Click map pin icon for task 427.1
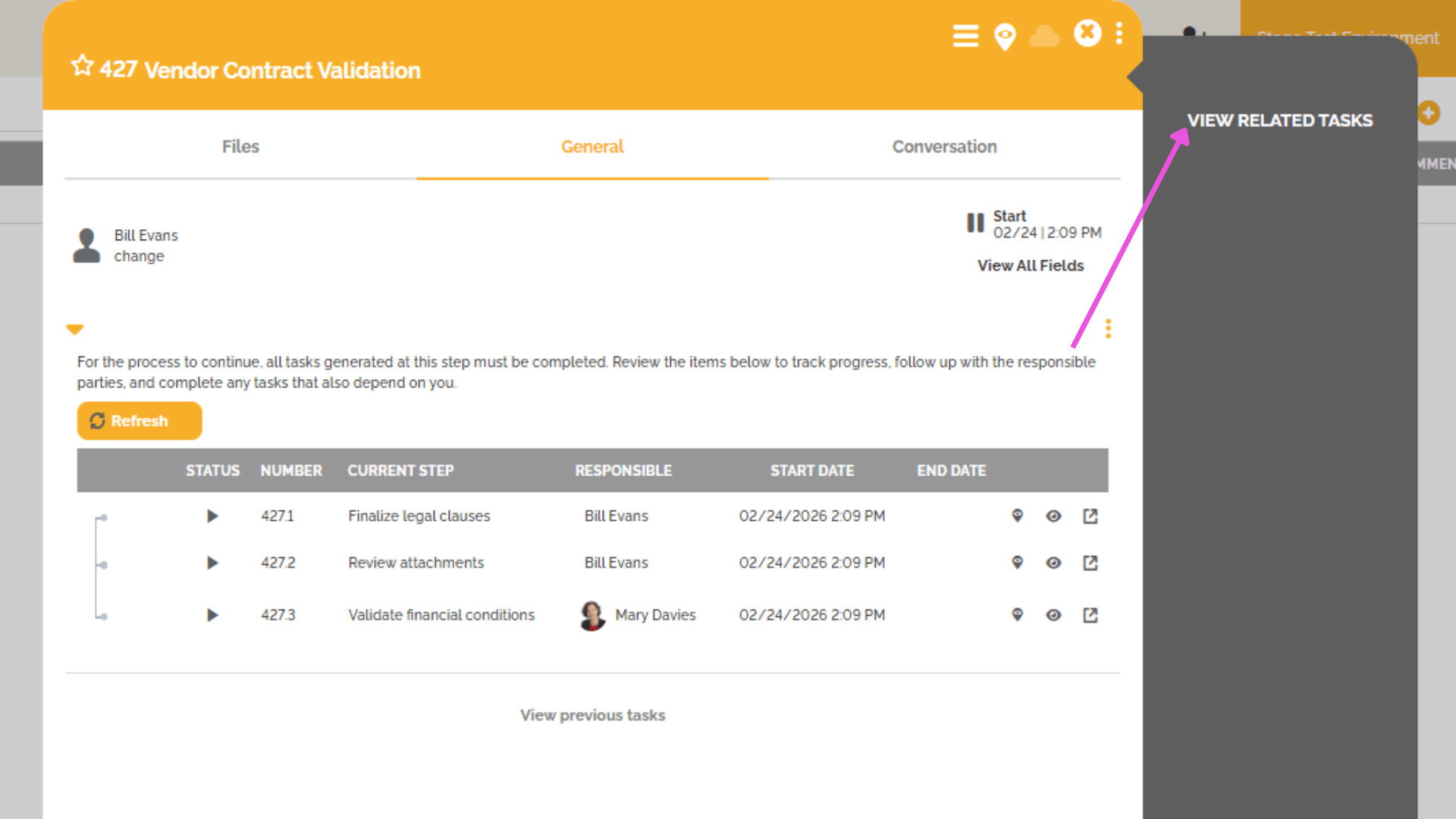Screen dimensions: 1456x819 coord(1018,516)
